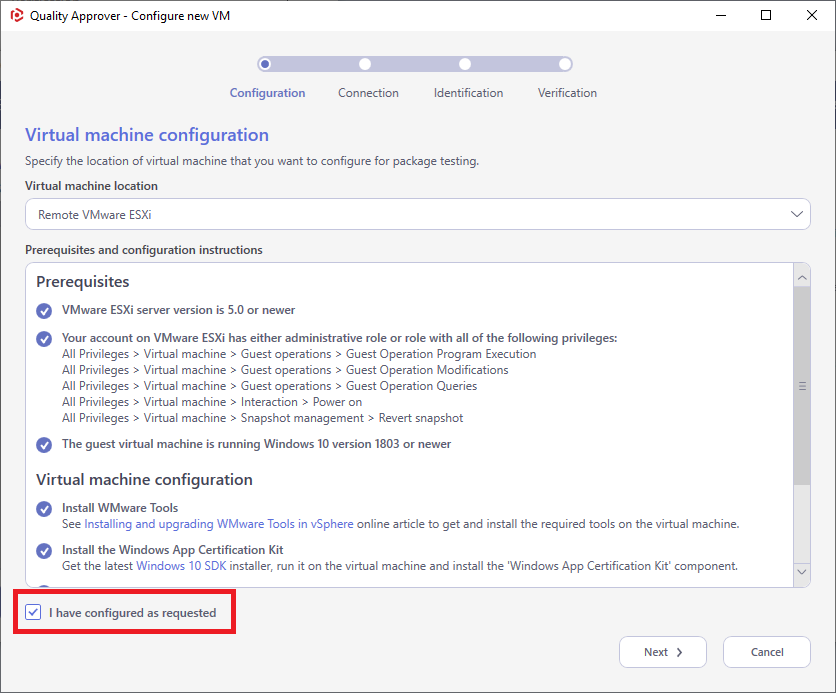Select the Identification step label
Screen dimensions: 836x693
tap(468, 93)
